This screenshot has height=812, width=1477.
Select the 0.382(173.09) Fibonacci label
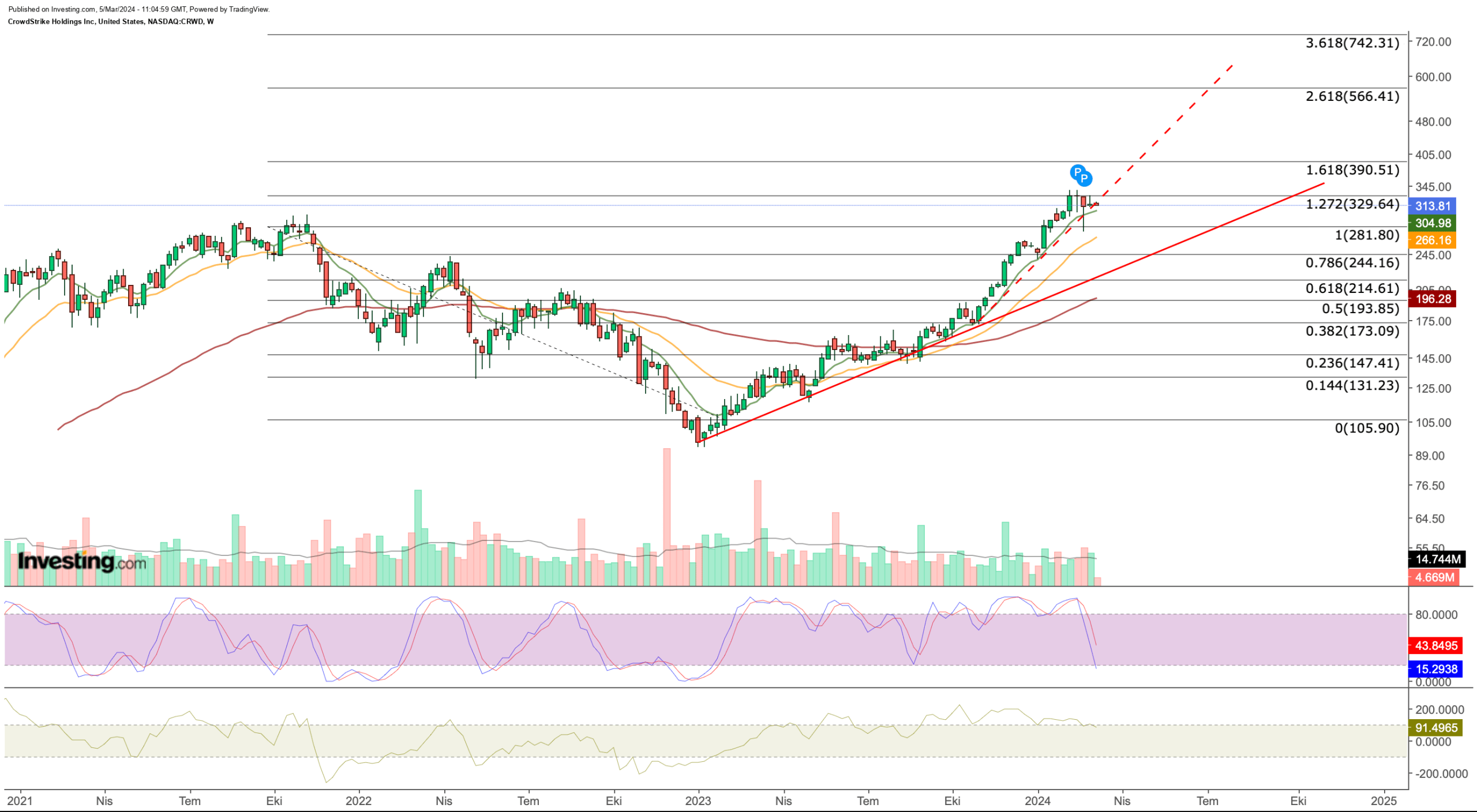pyautogui.click(x=1352, y=331)
